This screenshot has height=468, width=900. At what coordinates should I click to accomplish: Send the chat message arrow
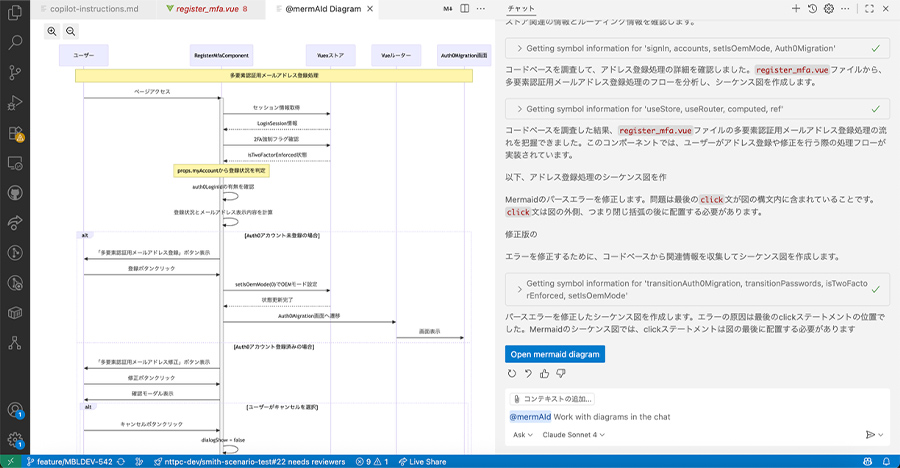870,435
